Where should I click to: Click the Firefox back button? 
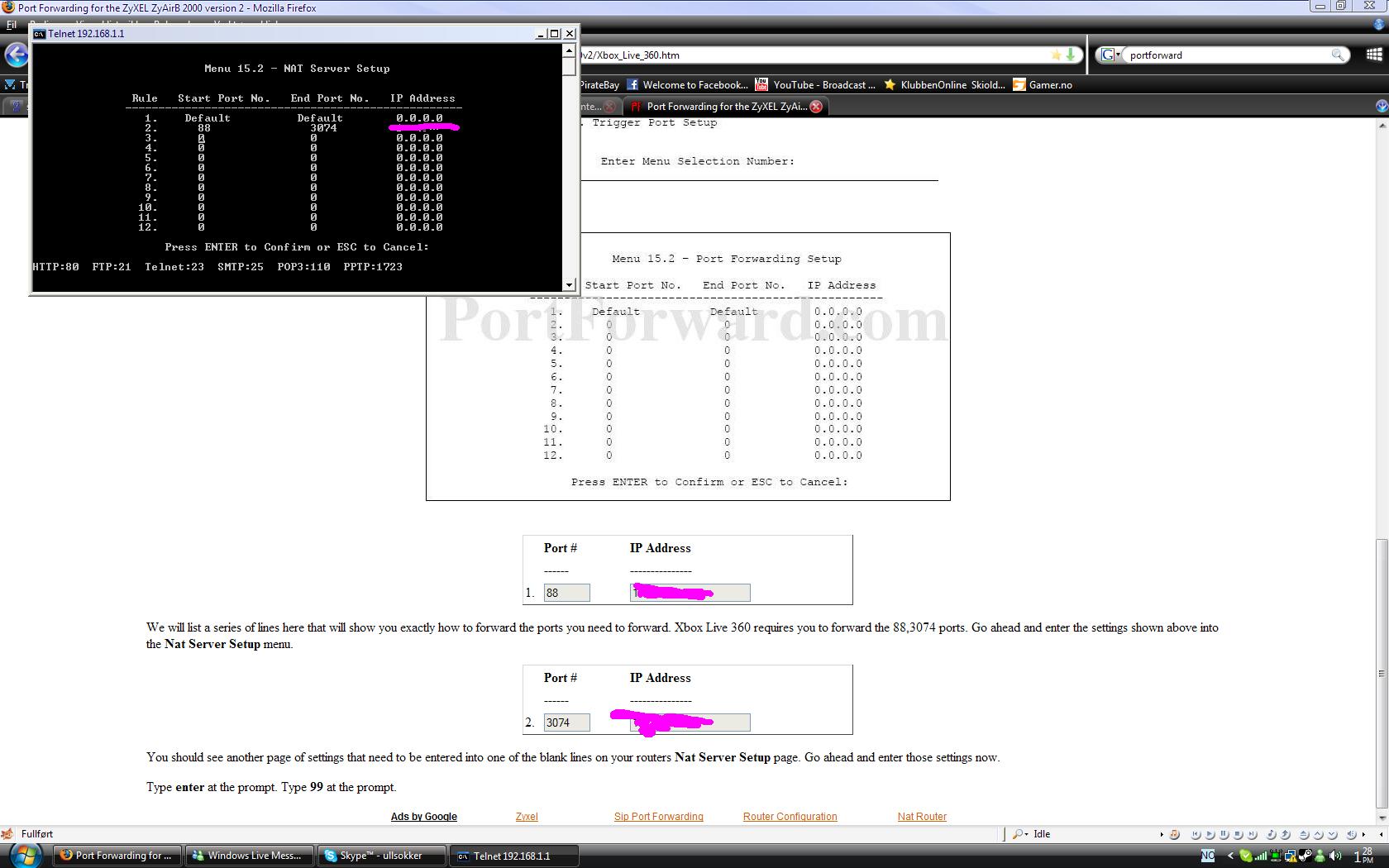point(16,55)
